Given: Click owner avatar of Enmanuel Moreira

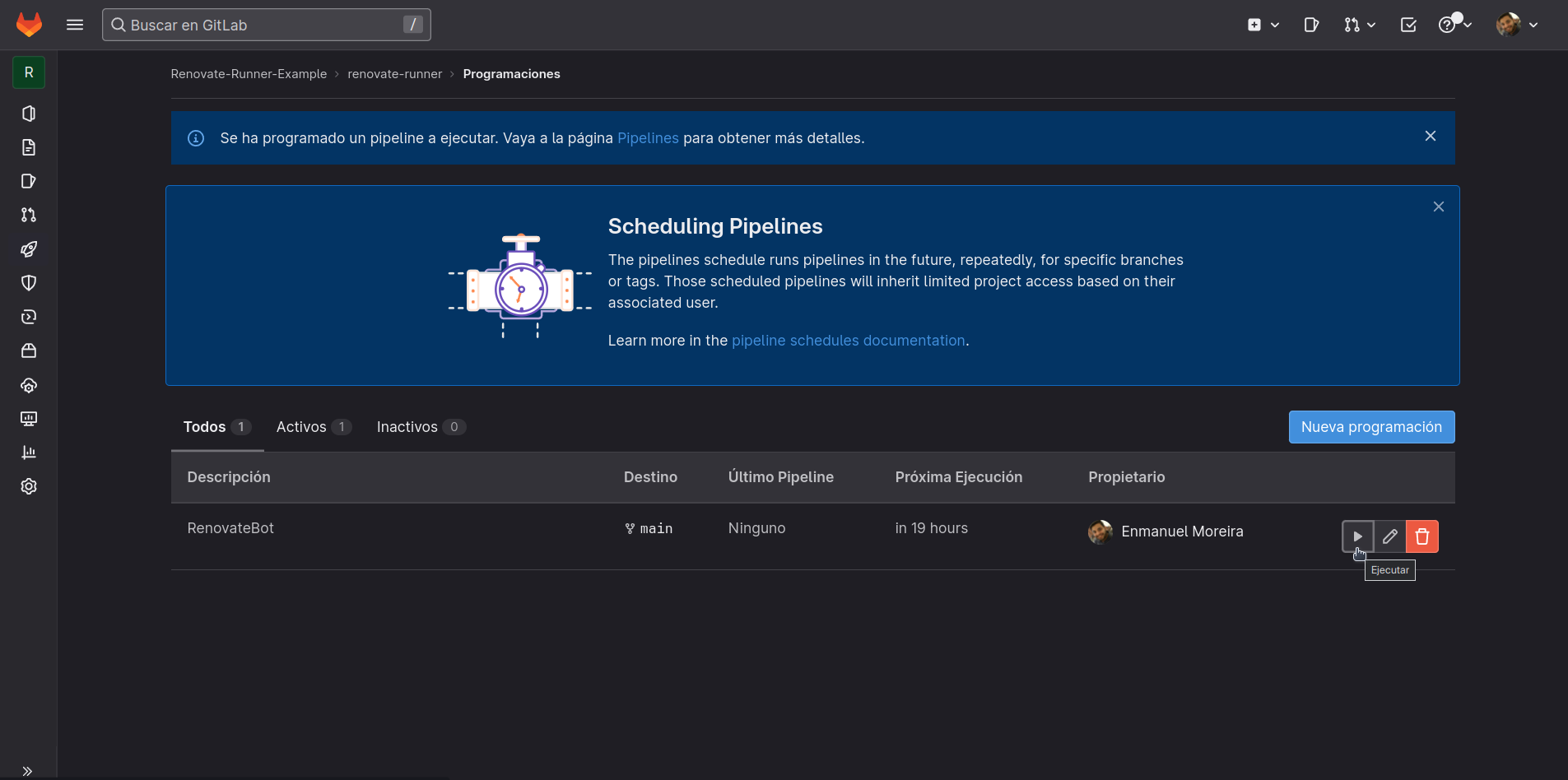Looking at the screenshot, I should pyautogui.click(x=1100, y=532).
